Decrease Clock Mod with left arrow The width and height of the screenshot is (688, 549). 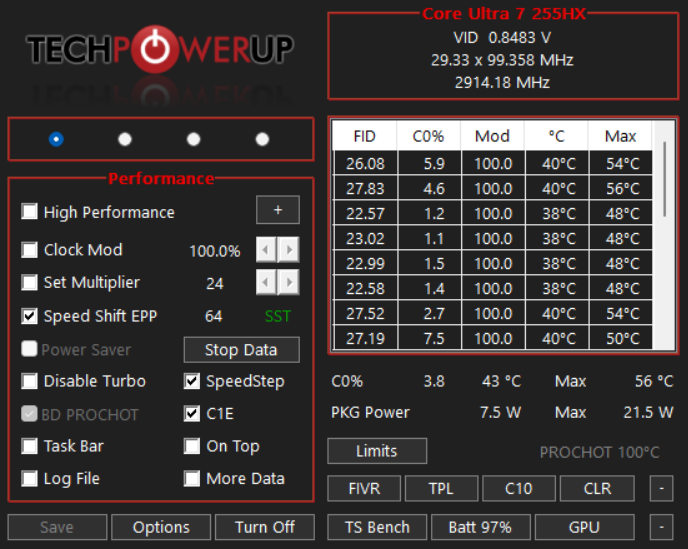pyautogui.click(x=265, y=250)
